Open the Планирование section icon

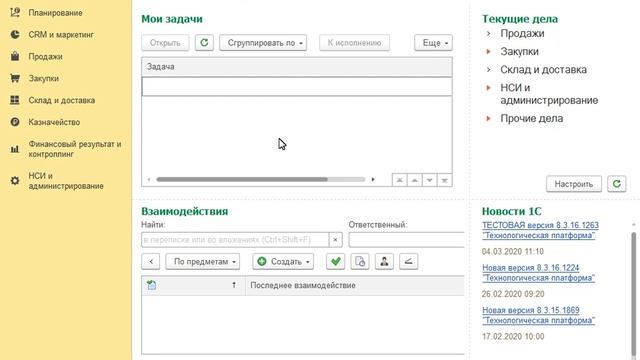click(x=15, y=13)
